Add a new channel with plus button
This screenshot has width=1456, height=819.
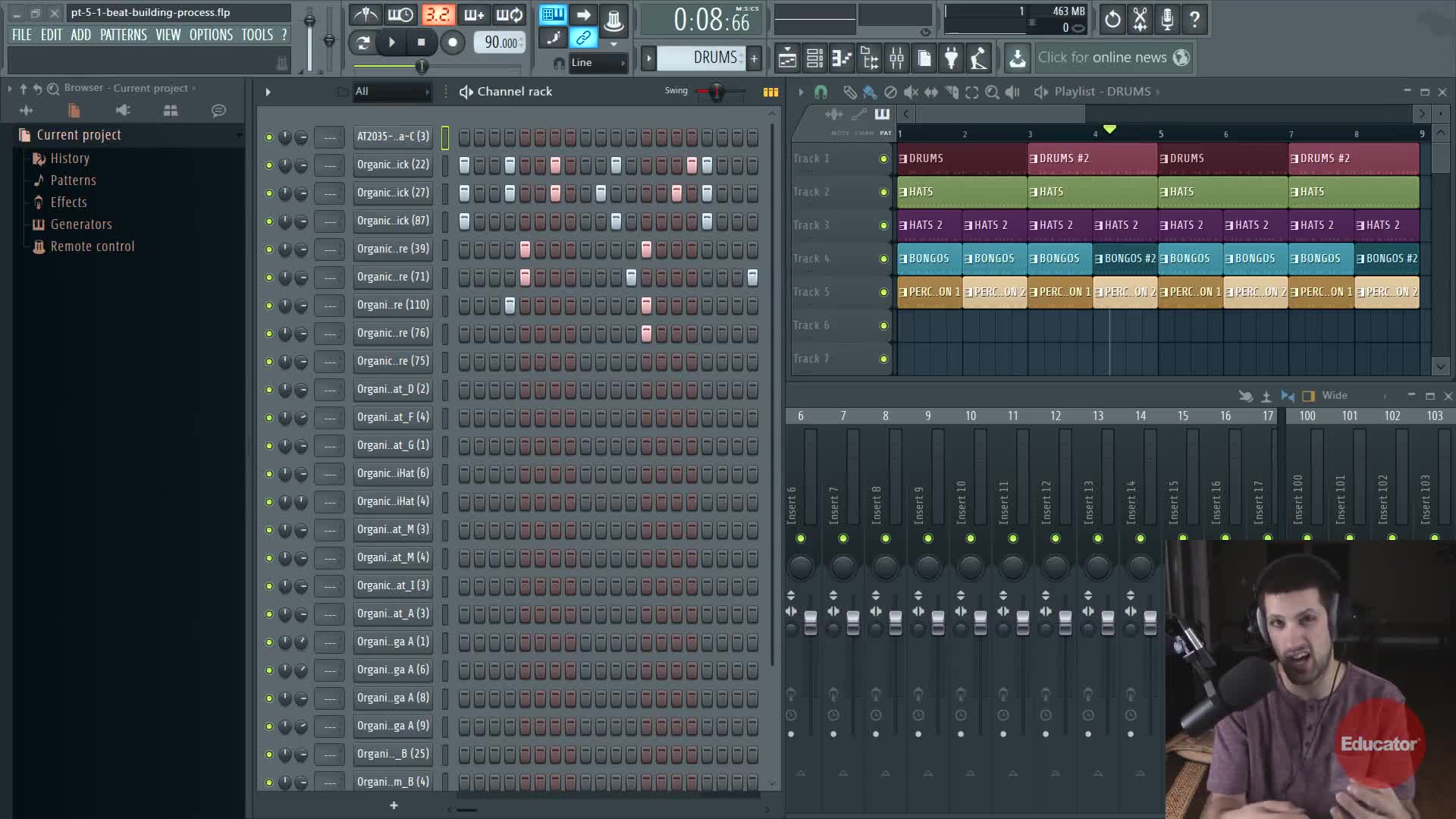pyautogui.click(x=394, y=805)
